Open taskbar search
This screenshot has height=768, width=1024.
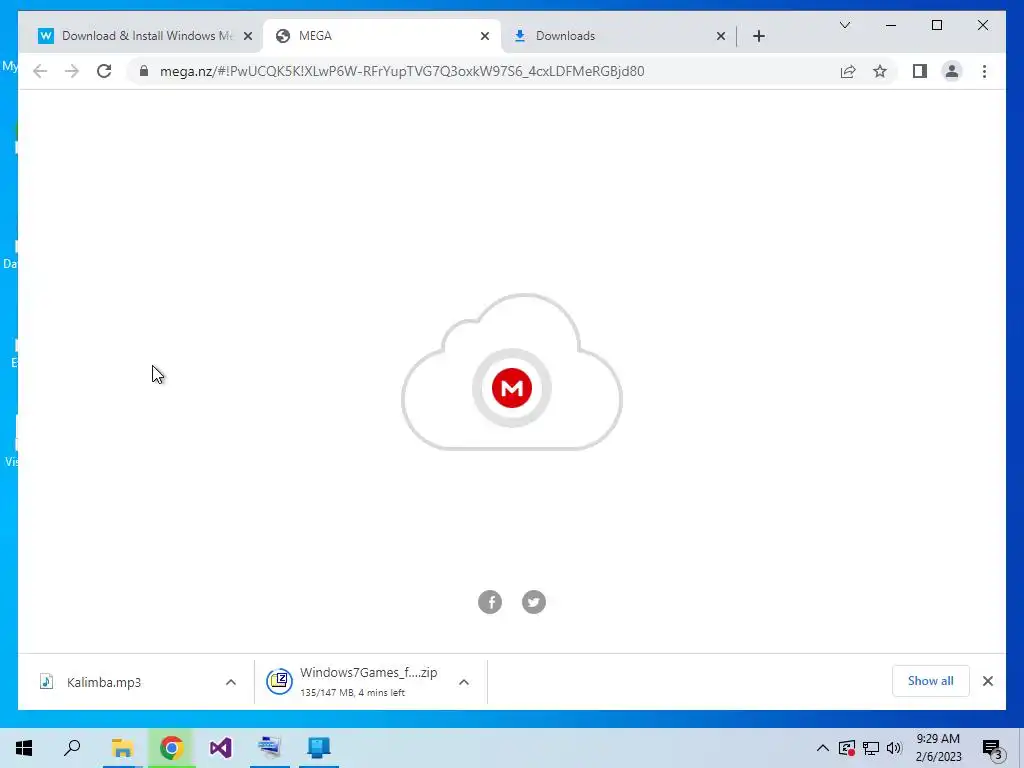point(72,748)
